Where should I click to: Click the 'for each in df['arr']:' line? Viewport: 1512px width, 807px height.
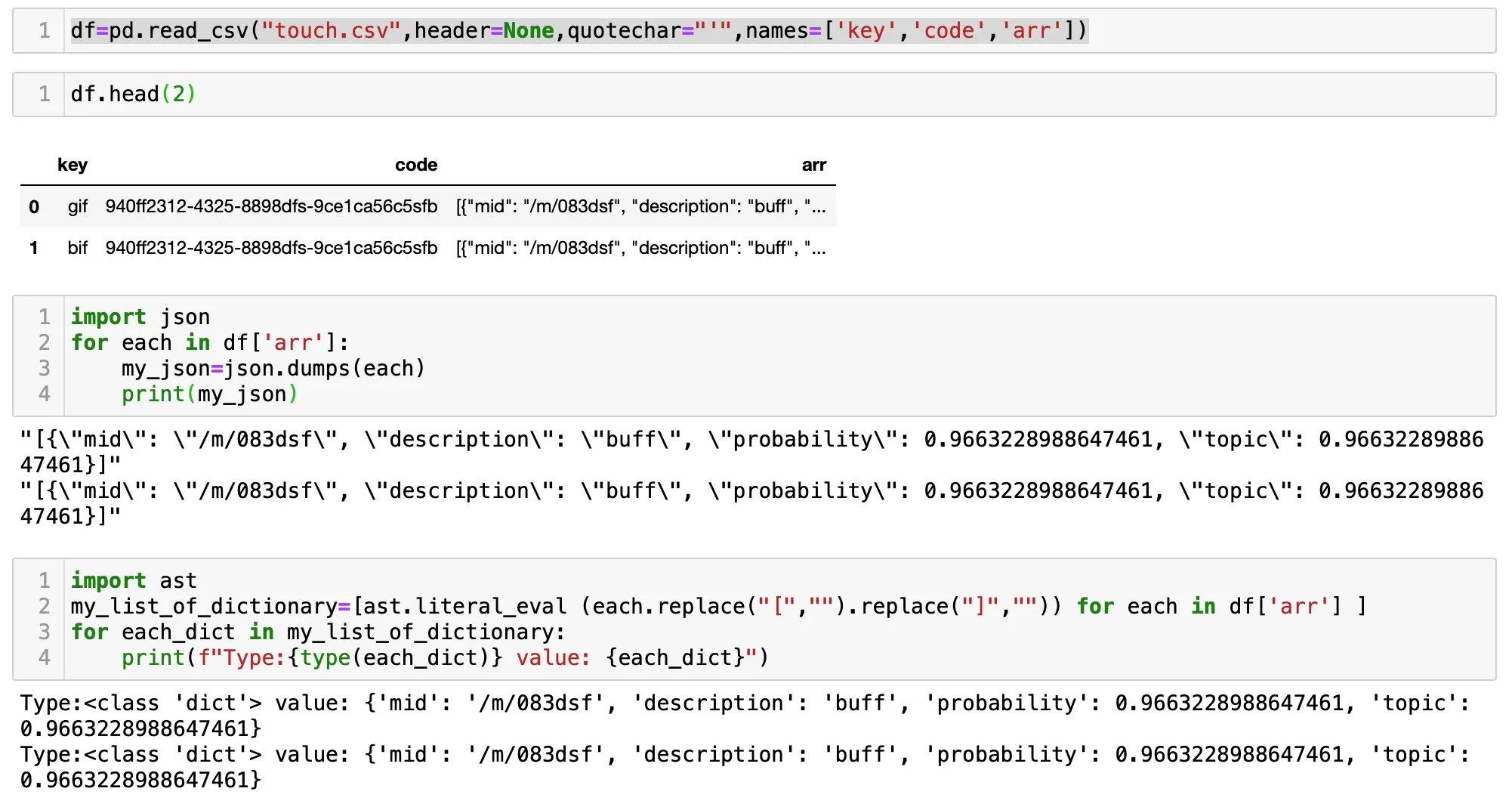tap(210, 343)
